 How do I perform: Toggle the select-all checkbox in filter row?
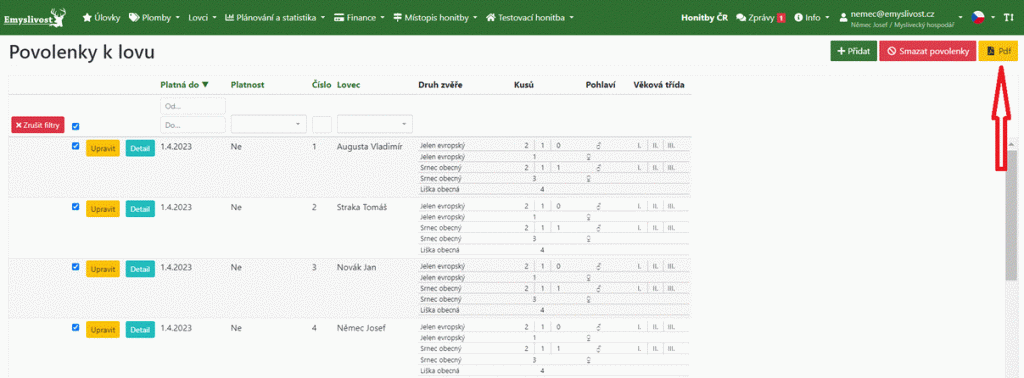tap(75, 126)
